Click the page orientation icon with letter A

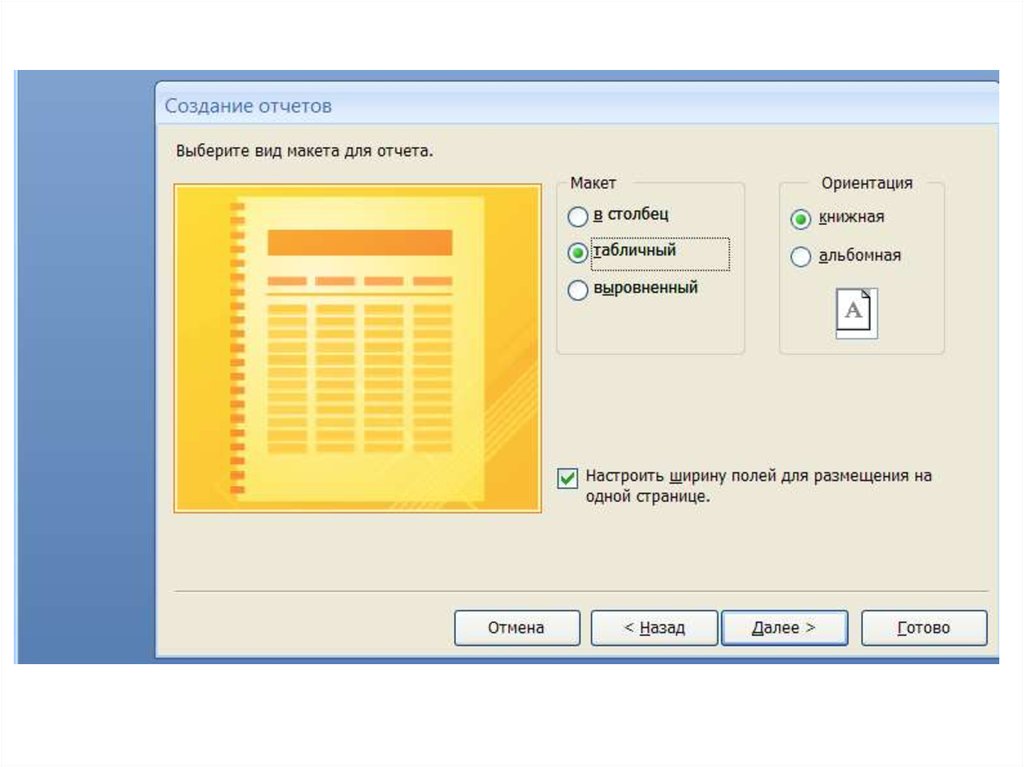(856, 312)
